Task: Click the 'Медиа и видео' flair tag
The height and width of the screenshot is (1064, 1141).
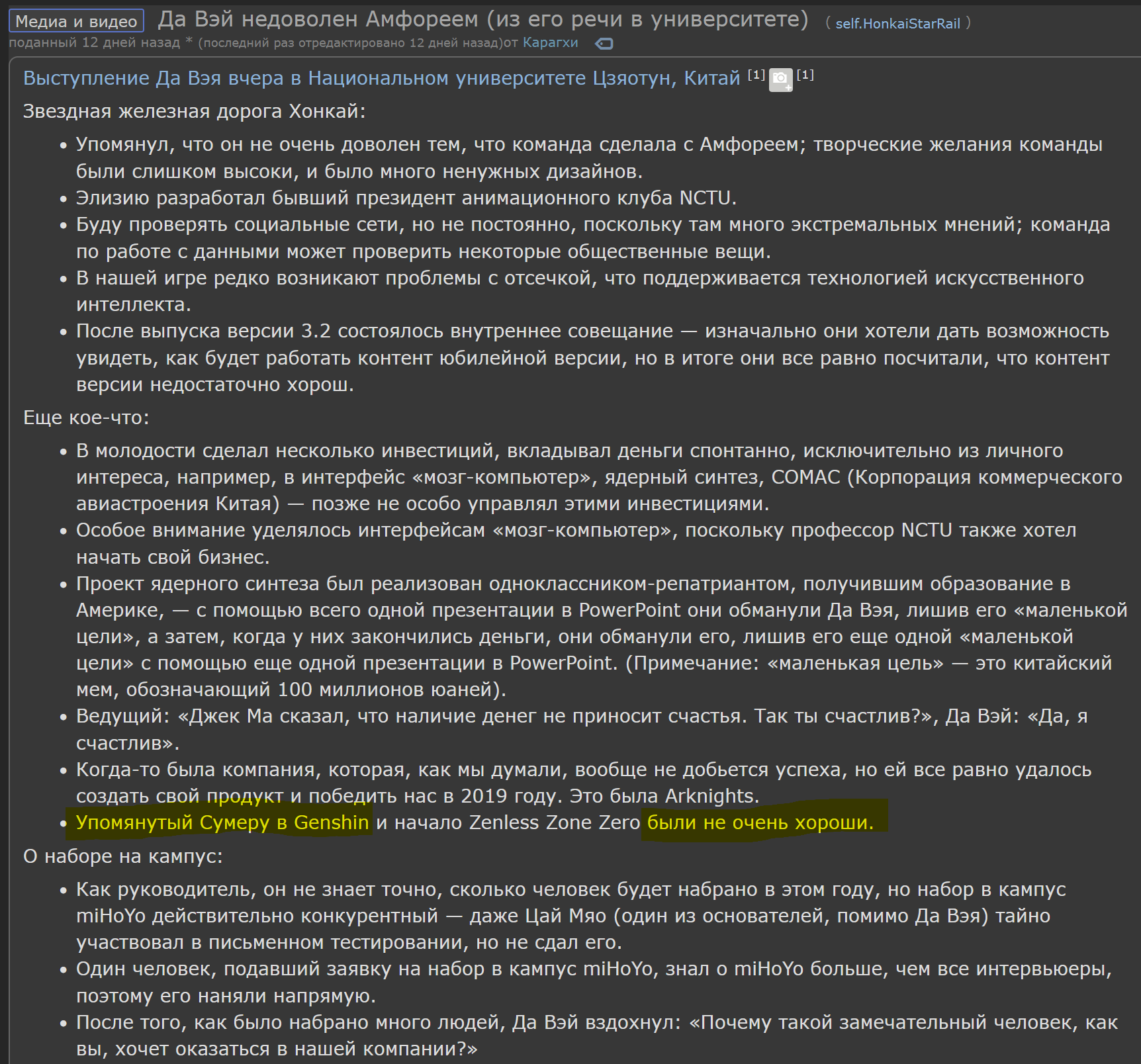Action: tap(76, 21)
